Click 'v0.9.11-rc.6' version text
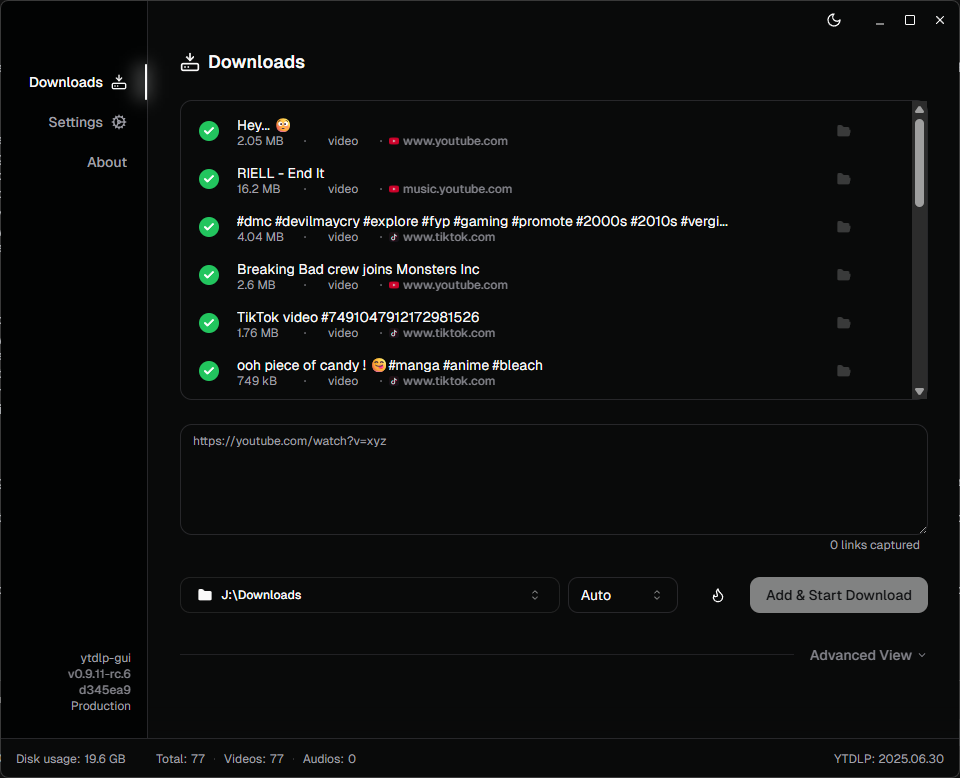 click(99, 674)
